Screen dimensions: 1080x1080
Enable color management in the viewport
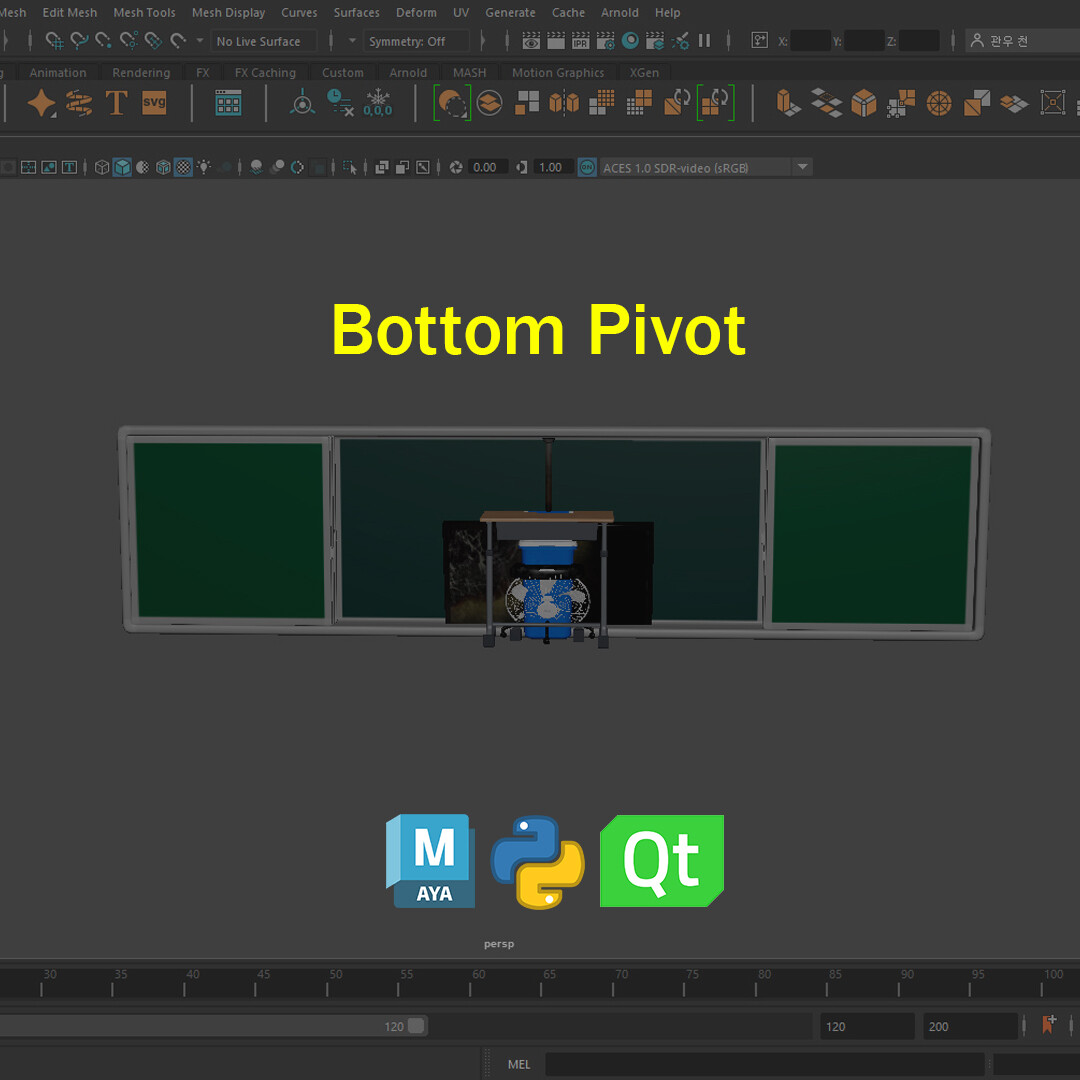click(586, 167)
